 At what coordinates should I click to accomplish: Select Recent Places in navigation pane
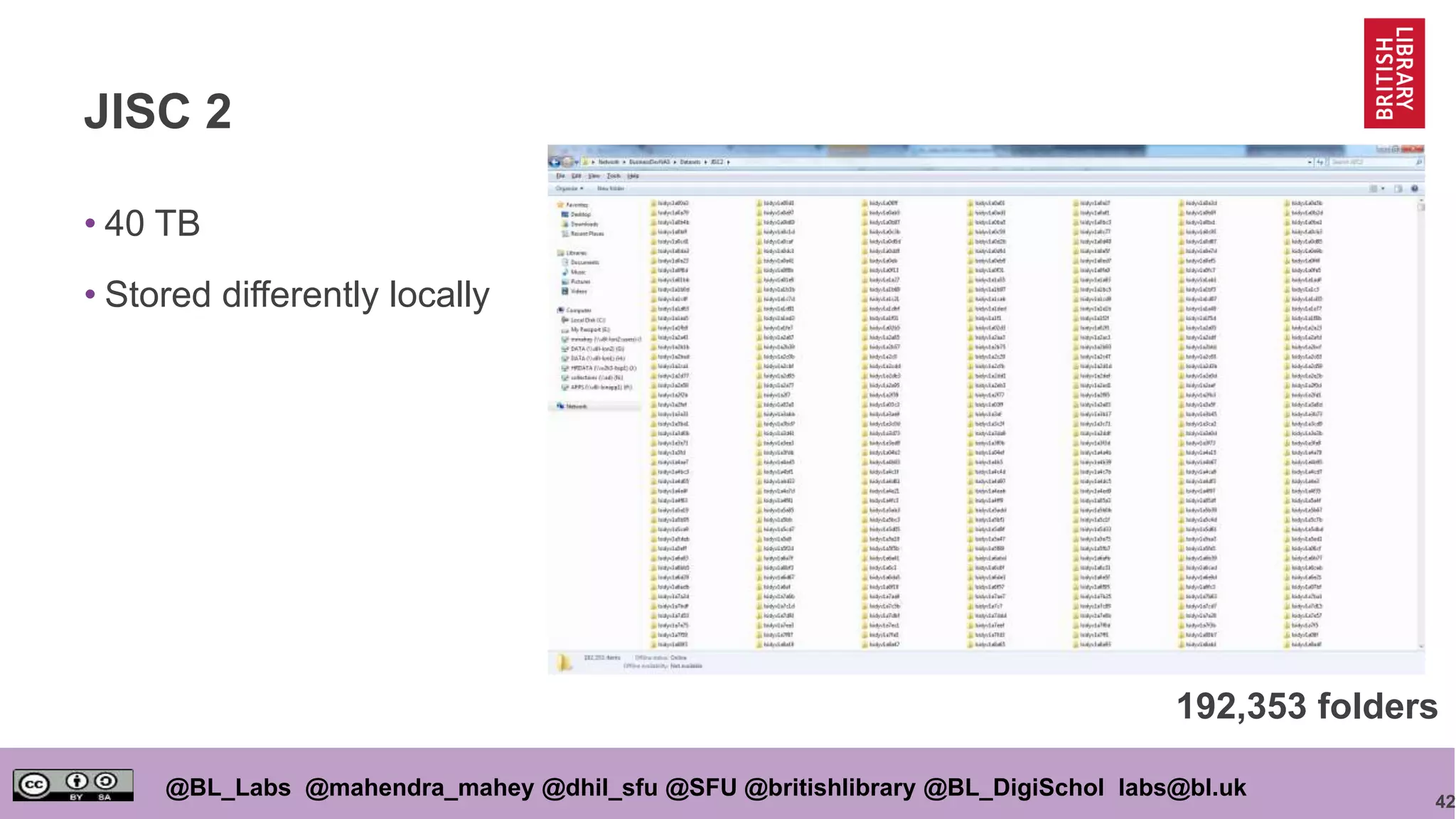point(583,233)
